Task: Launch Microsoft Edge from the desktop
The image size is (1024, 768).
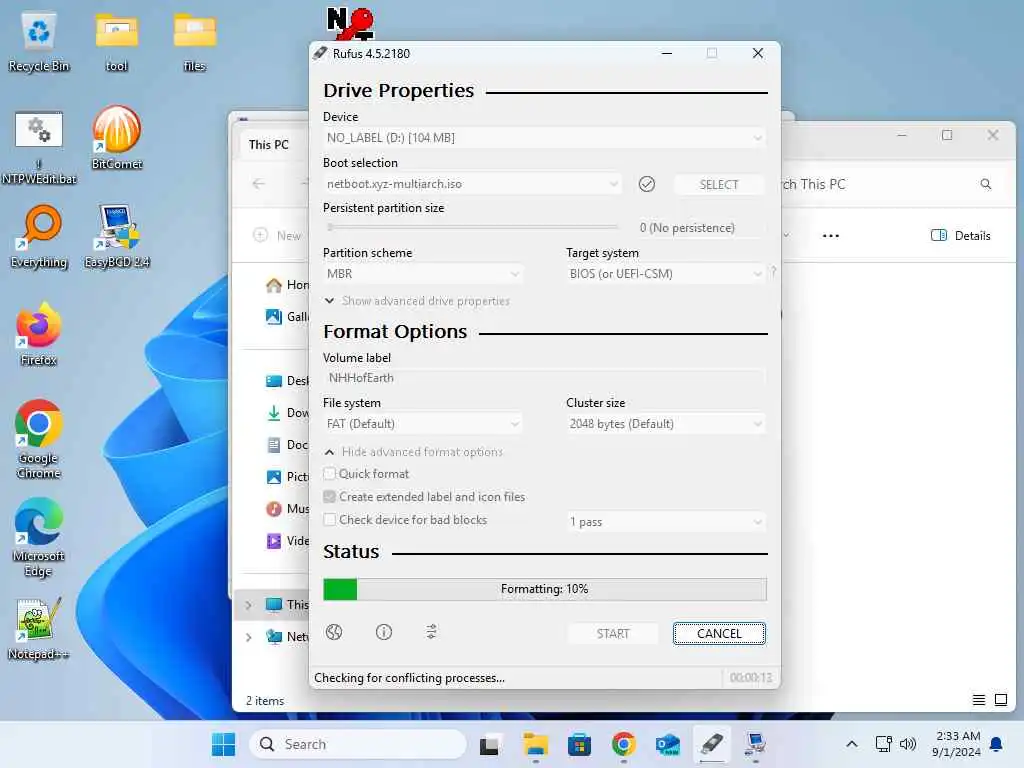Action: pyautogui.click(x=39, y=537)
